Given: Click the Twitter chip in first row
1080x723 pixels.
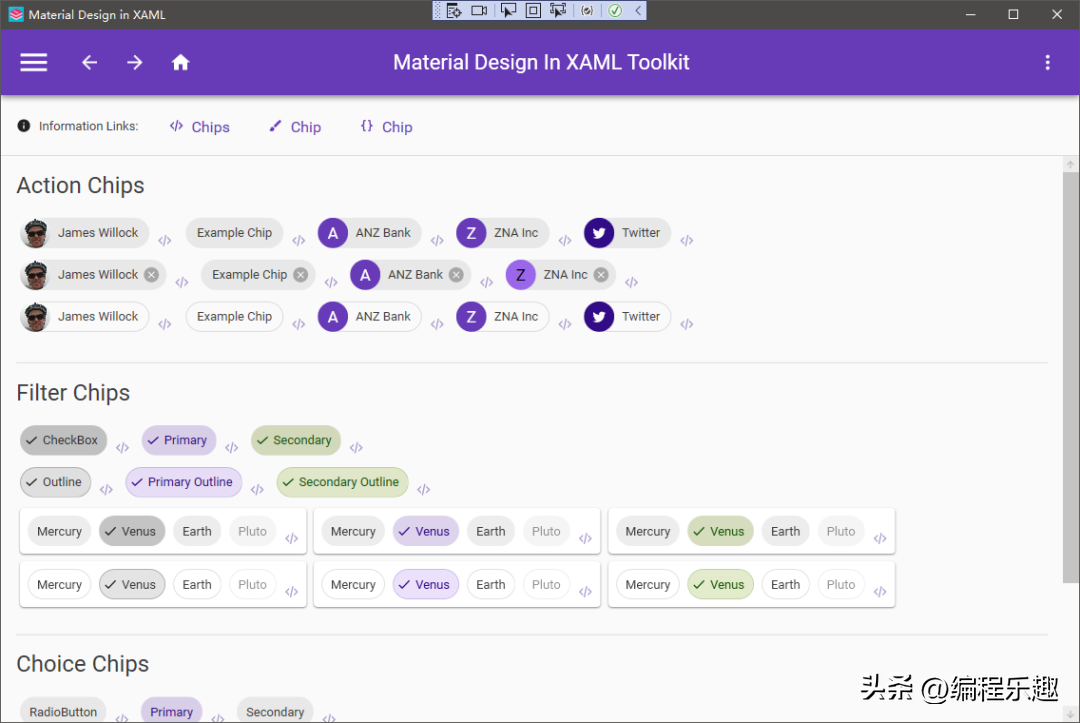Looking at the screenshot, I should (627, 233).
